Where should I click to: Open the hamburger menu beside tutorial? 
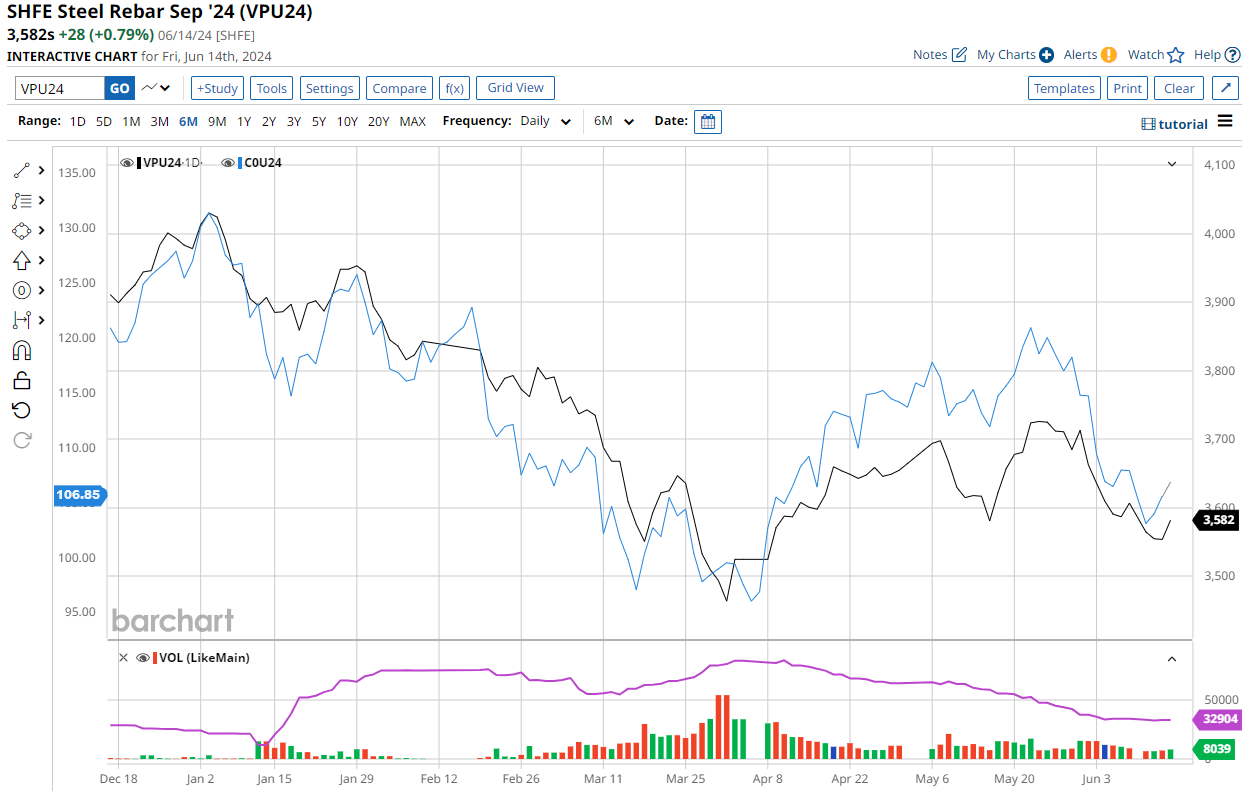tap(1226, 123)
